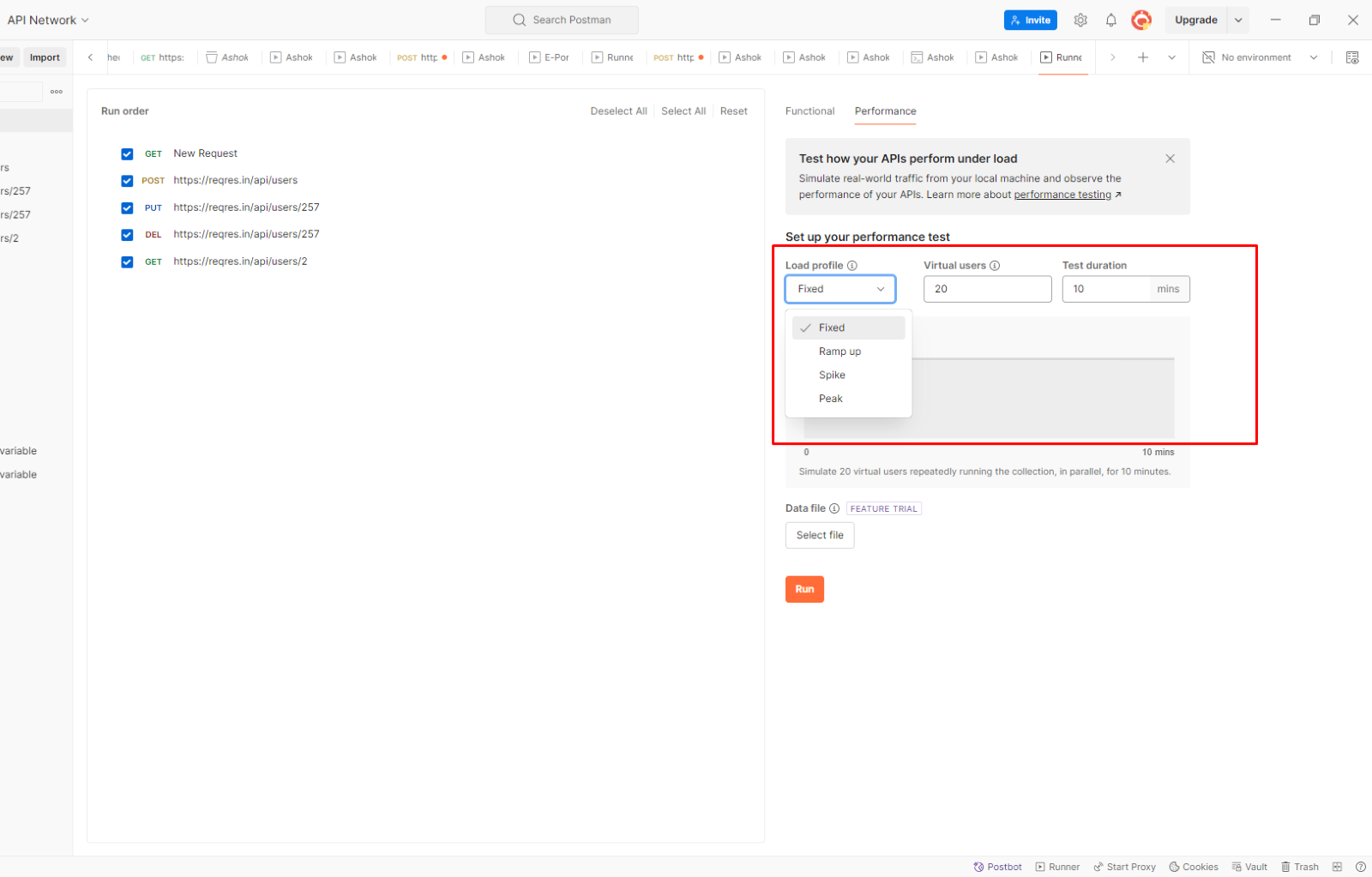Uncheck the POST reqres.in/api/users request

tap(127, 181)
